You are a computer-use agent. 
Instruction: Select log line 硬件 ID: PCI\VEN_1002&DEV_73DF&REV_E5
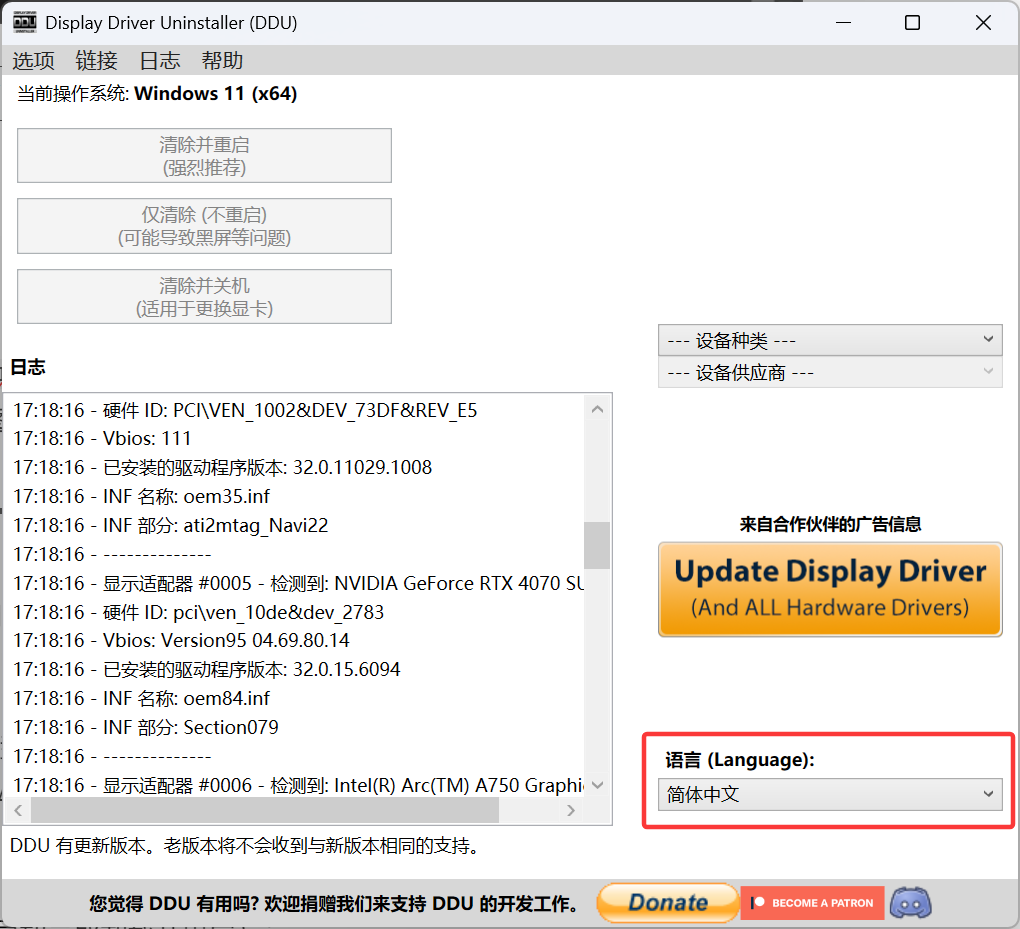pos(245,411)
